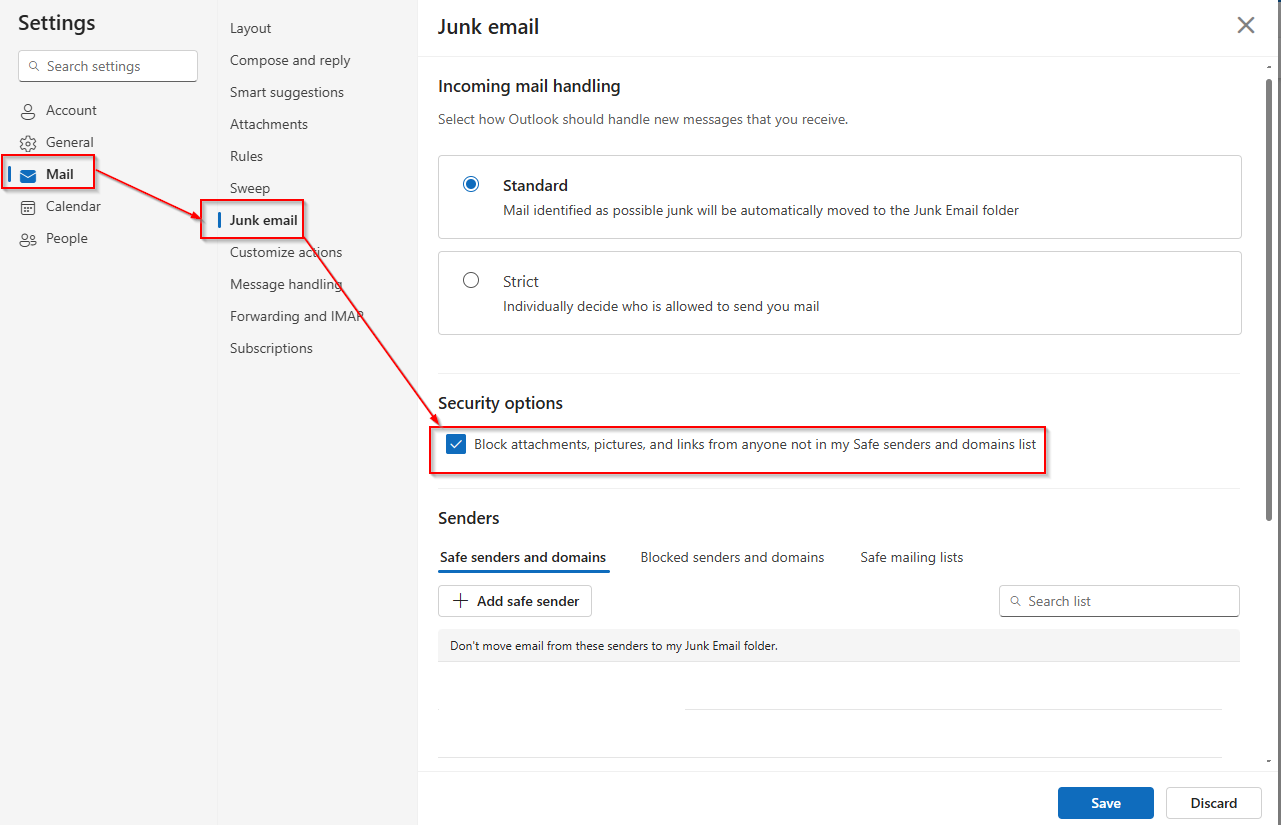The height and width of the screenshot is (825, 1281).
Task: Select the Standard mail handling radio button
Action: (471, 184)
